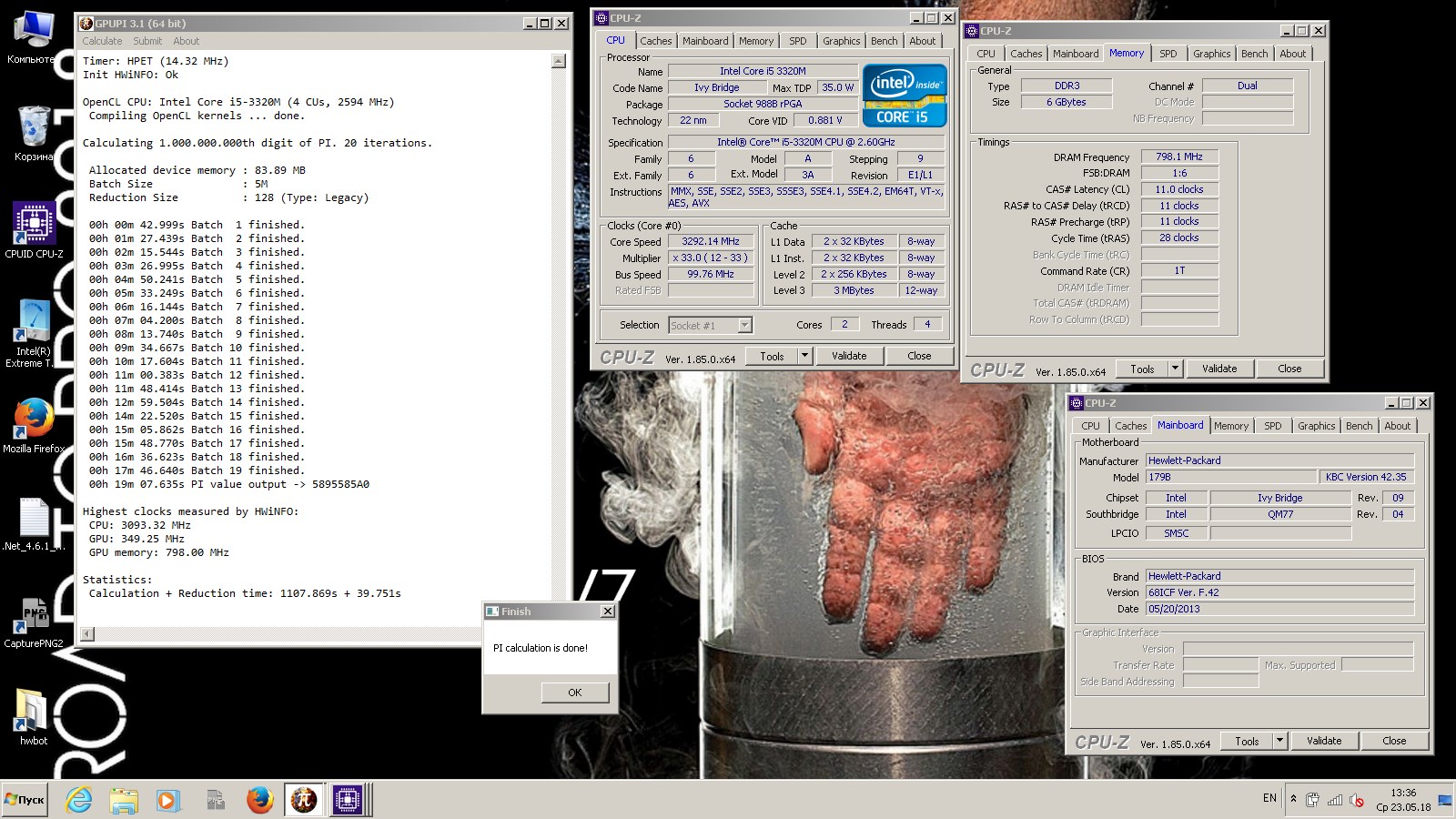Close the Finish dialog
This screenshot has height=819, width=1456.
[x=607, y=612]
